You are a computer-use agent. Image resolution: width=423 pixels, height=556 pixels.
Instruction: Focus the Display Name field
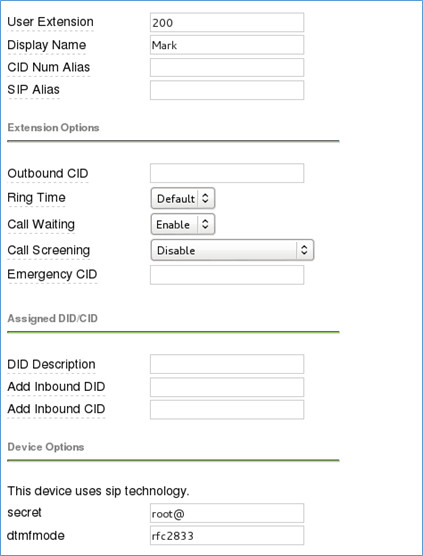(x=227, y=45)
